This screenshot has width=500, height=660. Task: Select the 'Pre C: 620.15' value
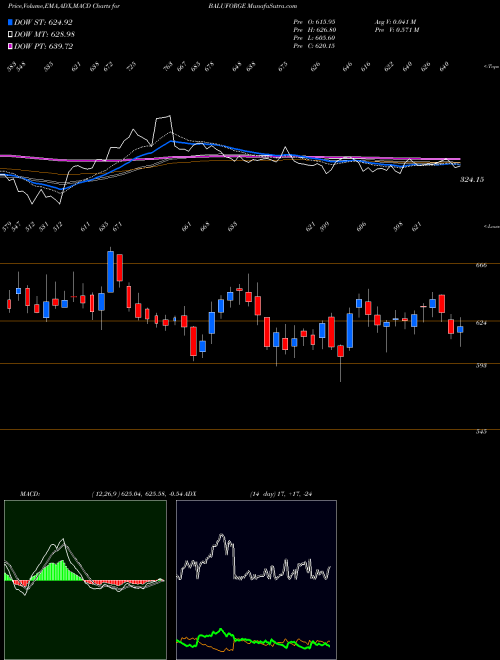[x=314, y=46]
